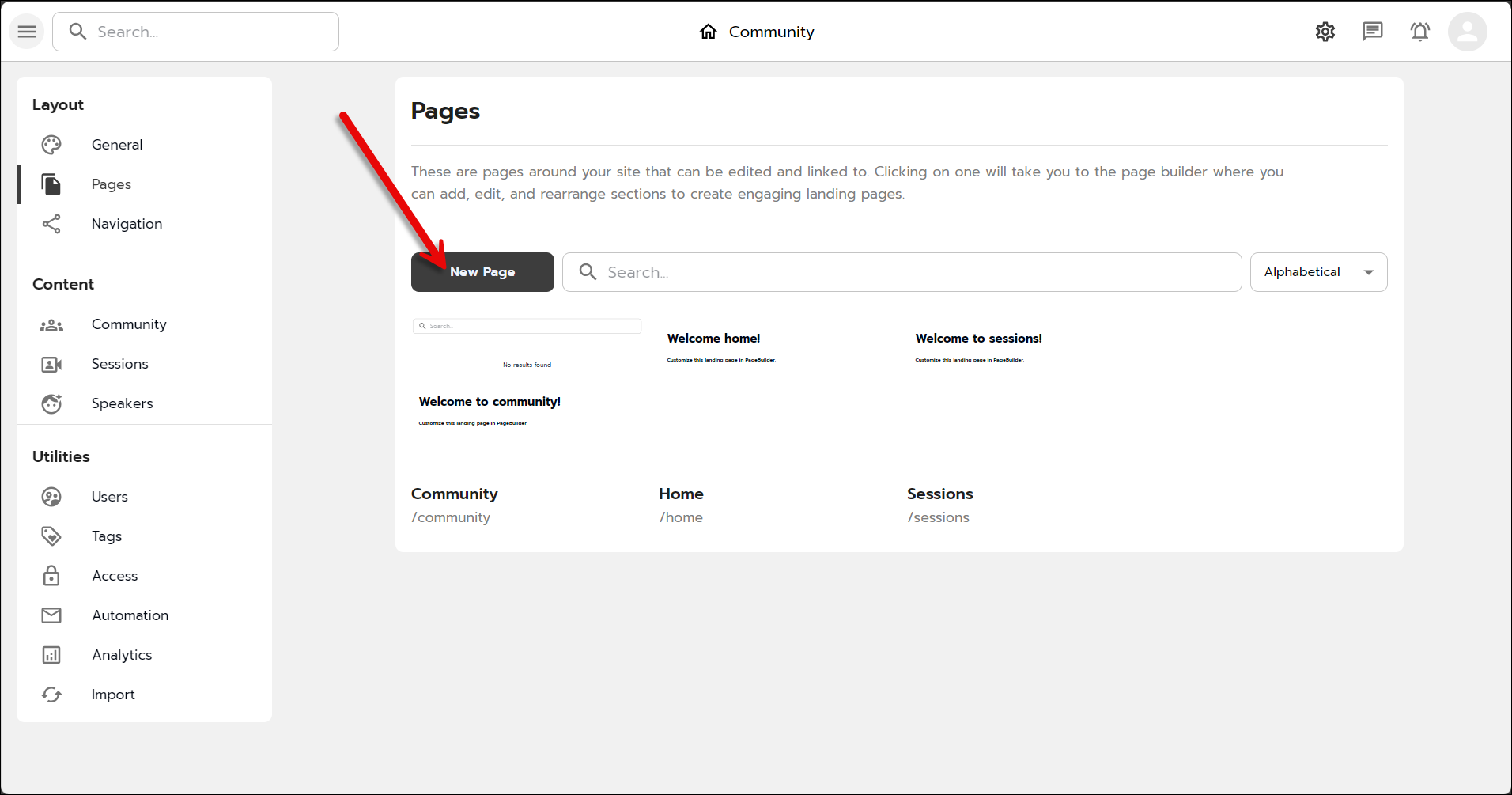Click the Access lock icon
1512x795 pixels.
51,576
